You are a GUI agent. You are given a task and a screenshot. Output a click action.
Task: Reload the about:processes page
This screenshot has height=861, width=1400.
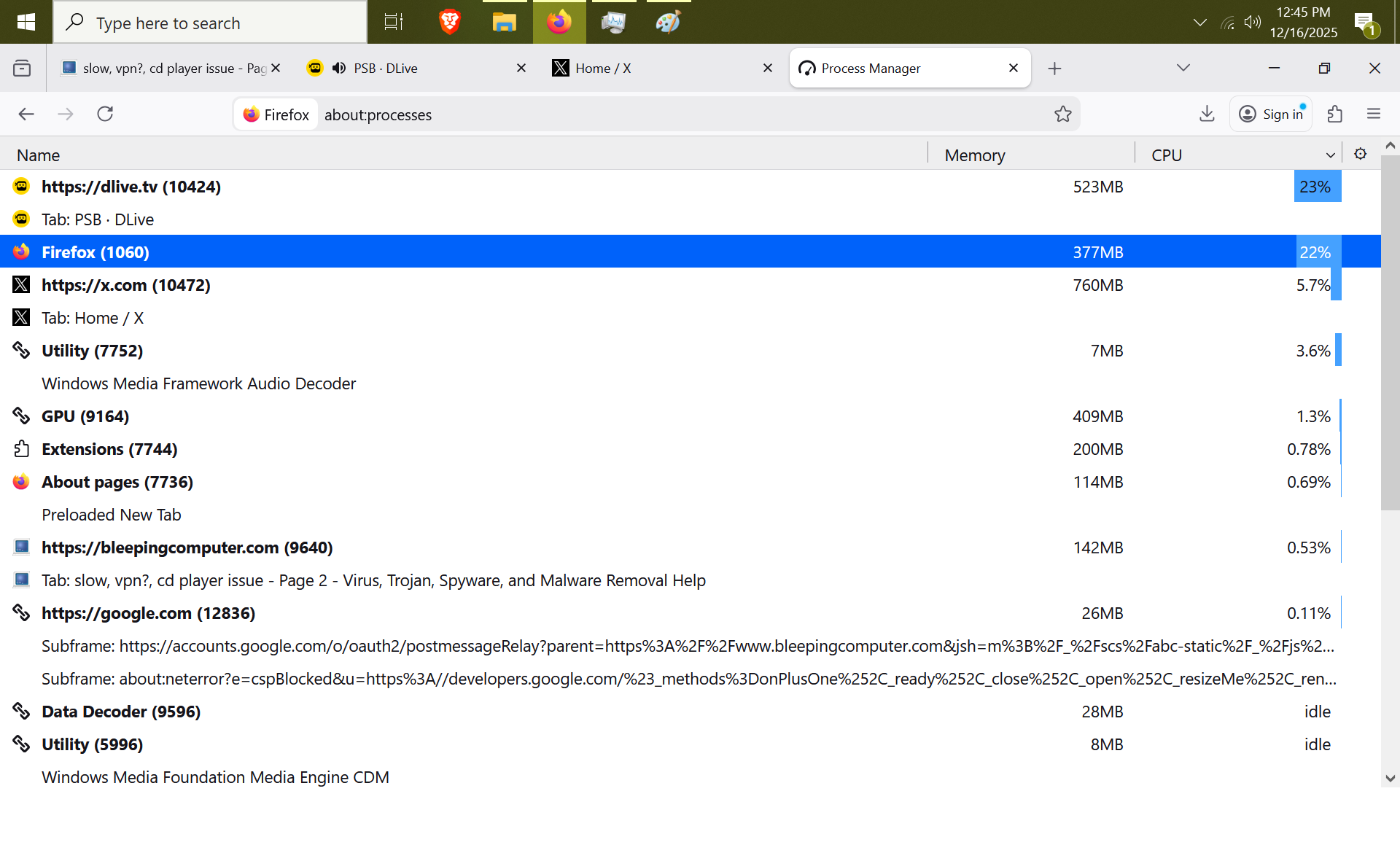tap(105, 114)
